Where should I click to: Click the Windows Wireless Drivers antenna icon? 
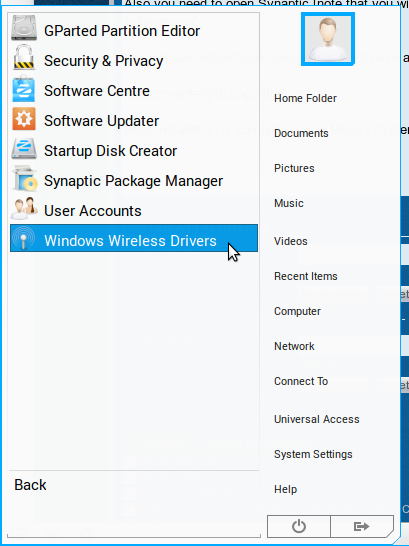point(24,239)
